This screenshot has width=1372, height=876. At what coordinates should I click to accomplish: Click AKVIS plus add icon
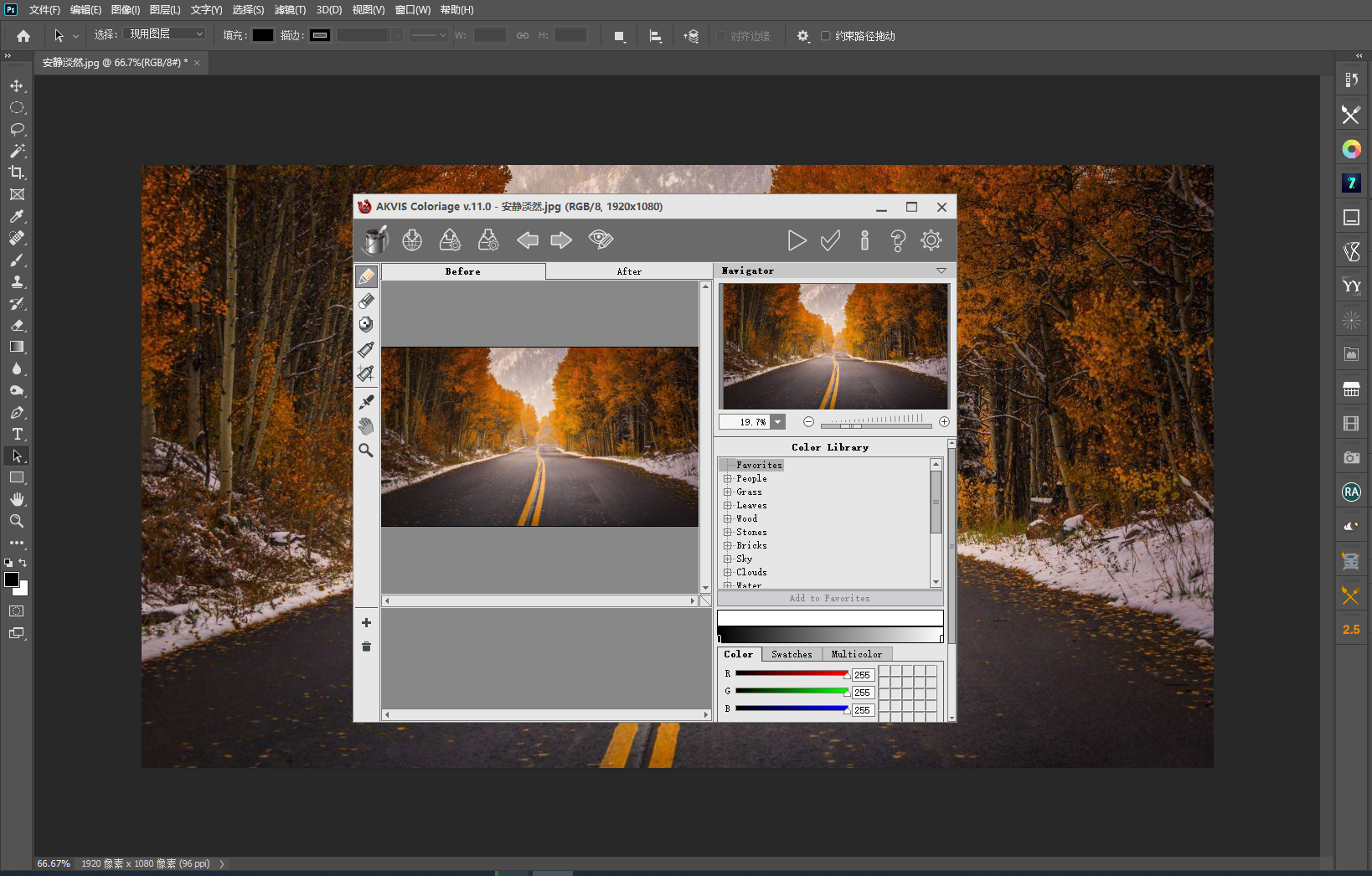366,622
